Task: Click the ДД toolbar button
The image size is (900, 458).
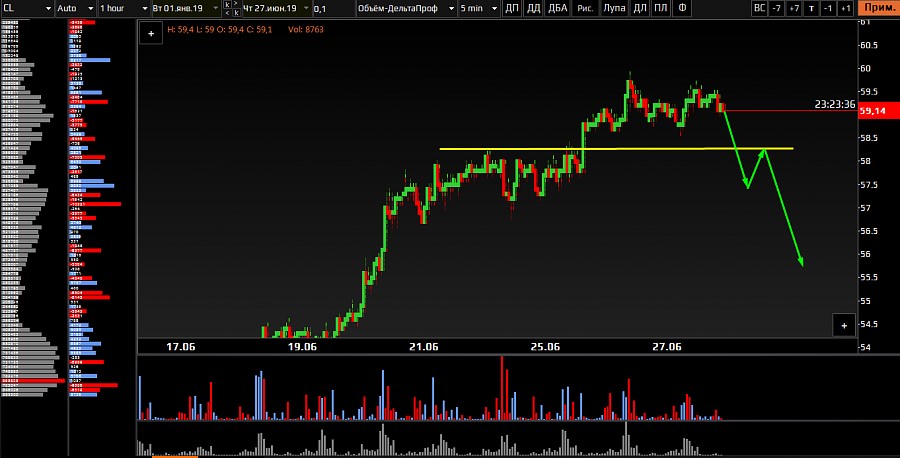Action: [533, 8]
